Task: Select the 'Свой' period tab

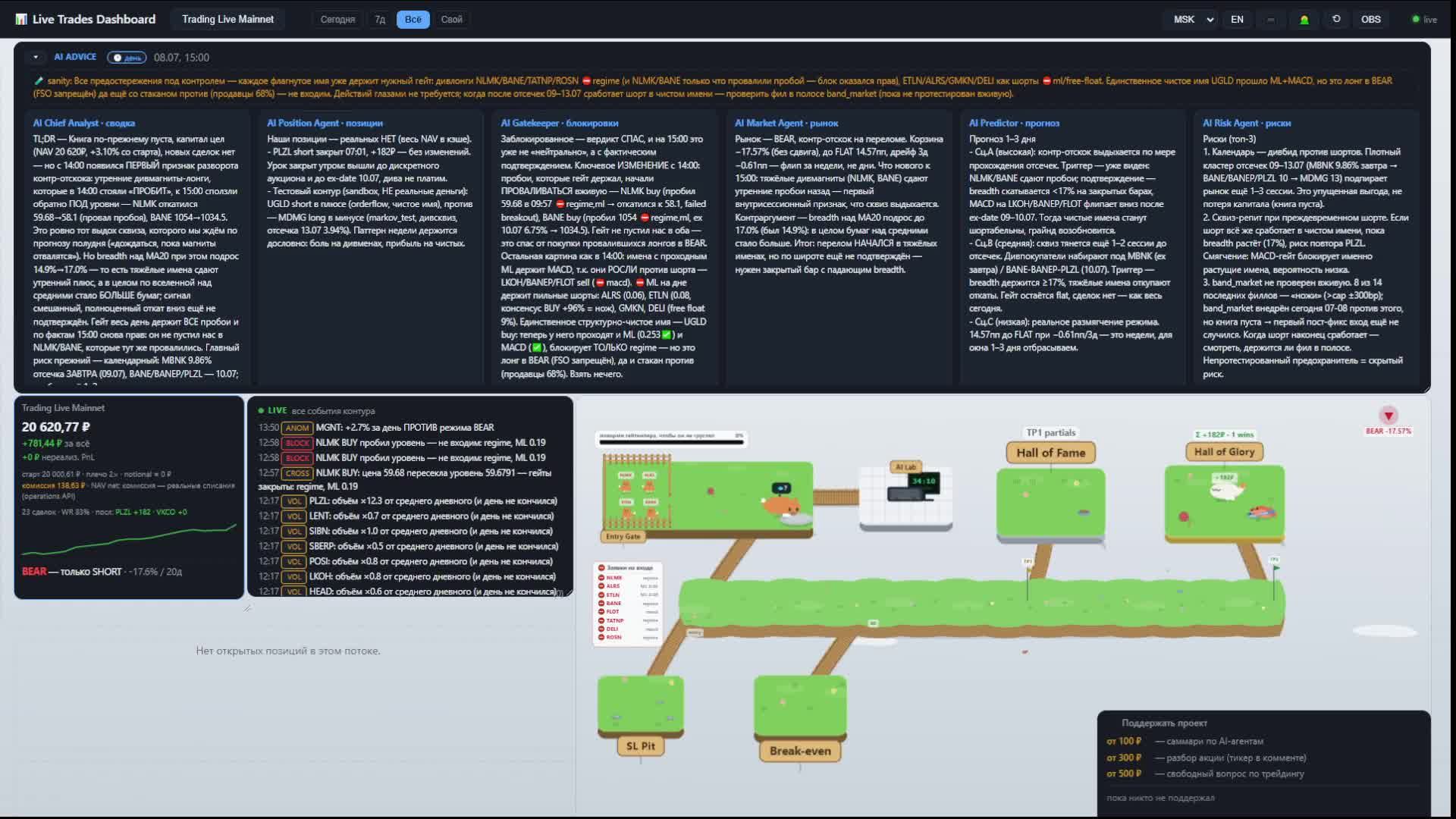Action: 451,19
